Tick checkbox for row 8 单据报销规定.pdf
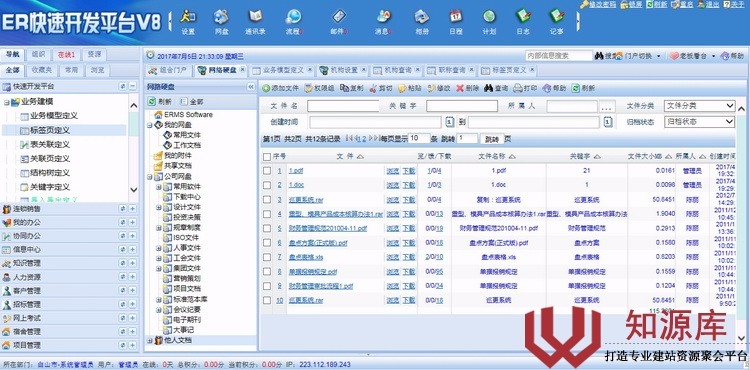Screen dimensions: 750x370 point(267,271)
